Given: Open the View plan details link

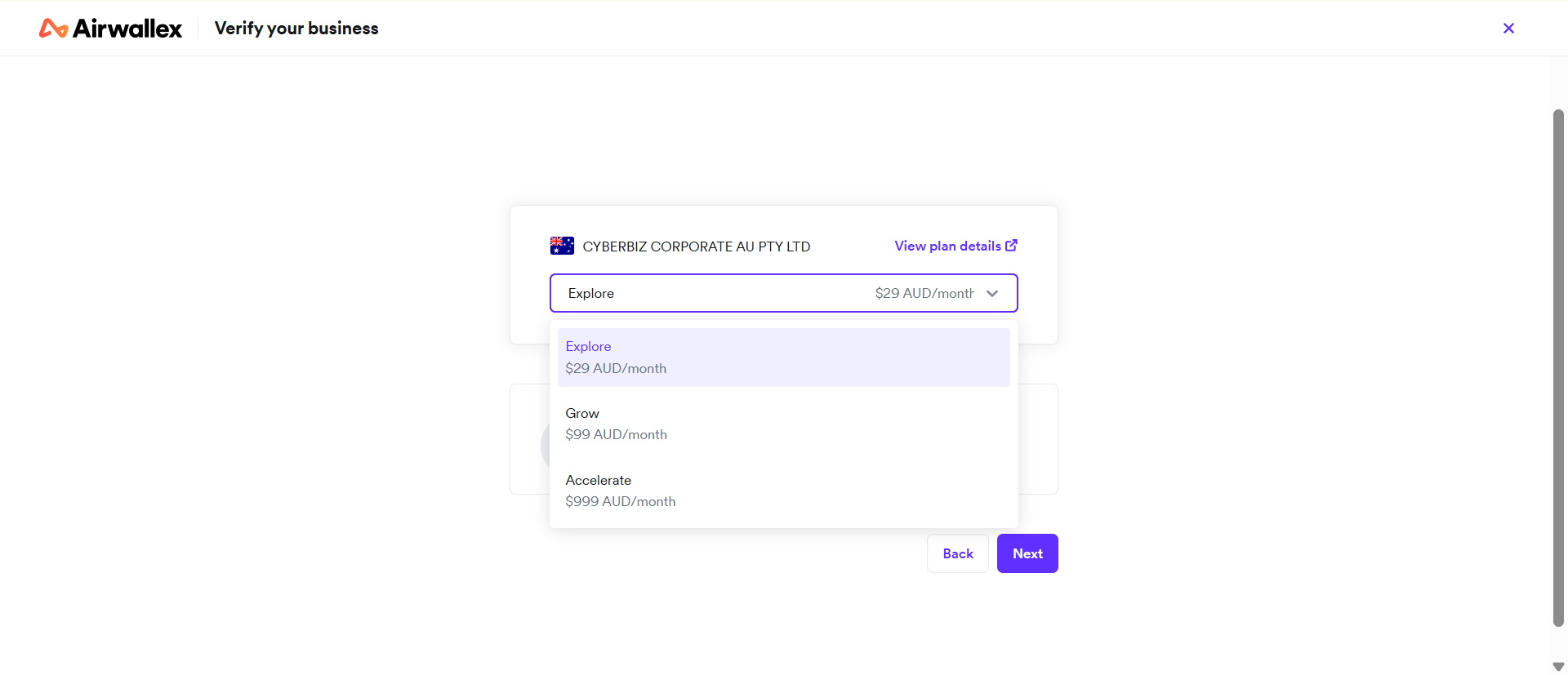Looking at the screenshot, I should pos(947,246).
